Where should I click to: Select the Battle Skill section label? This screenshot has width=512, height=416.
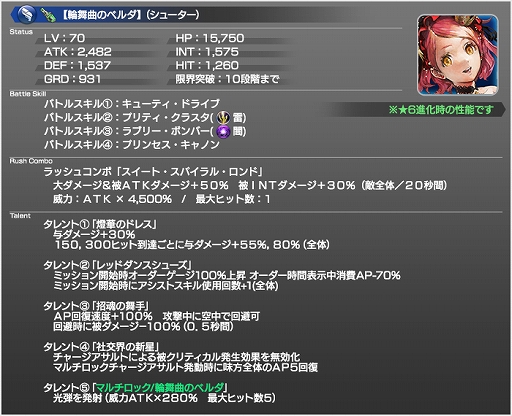[28, 94]
